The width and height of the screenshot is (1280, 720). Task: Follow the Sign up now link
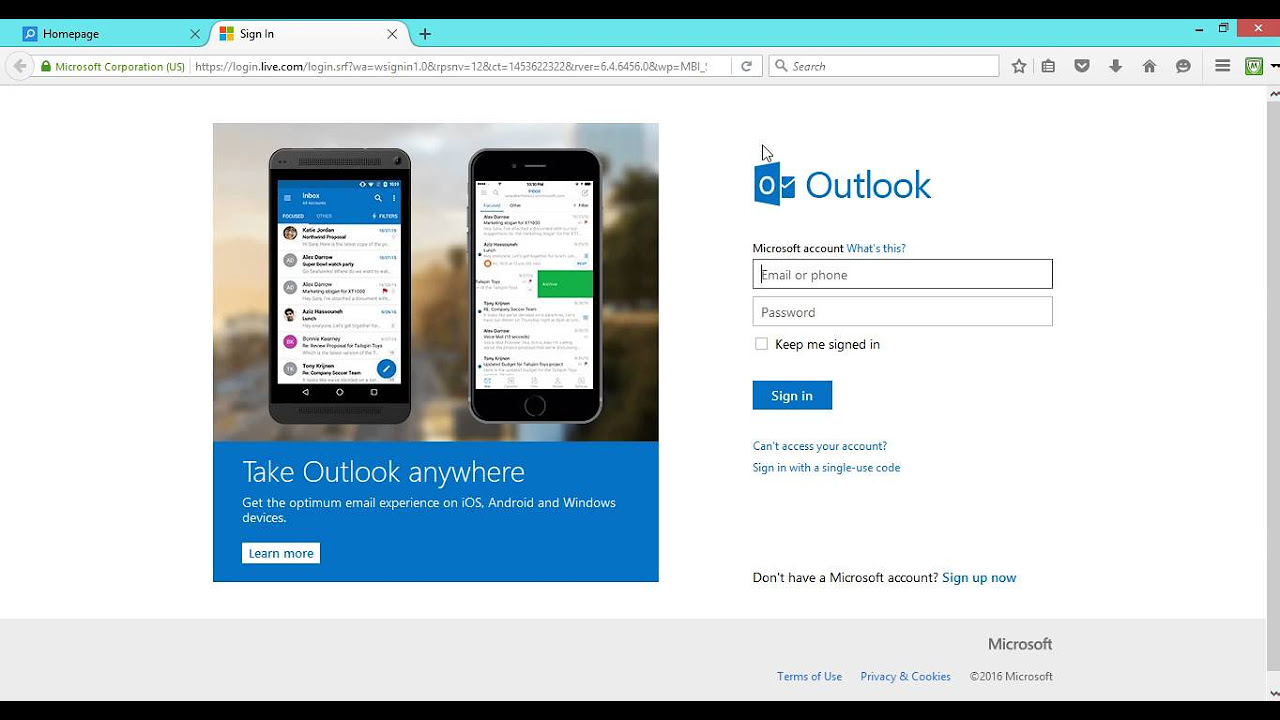979,577
